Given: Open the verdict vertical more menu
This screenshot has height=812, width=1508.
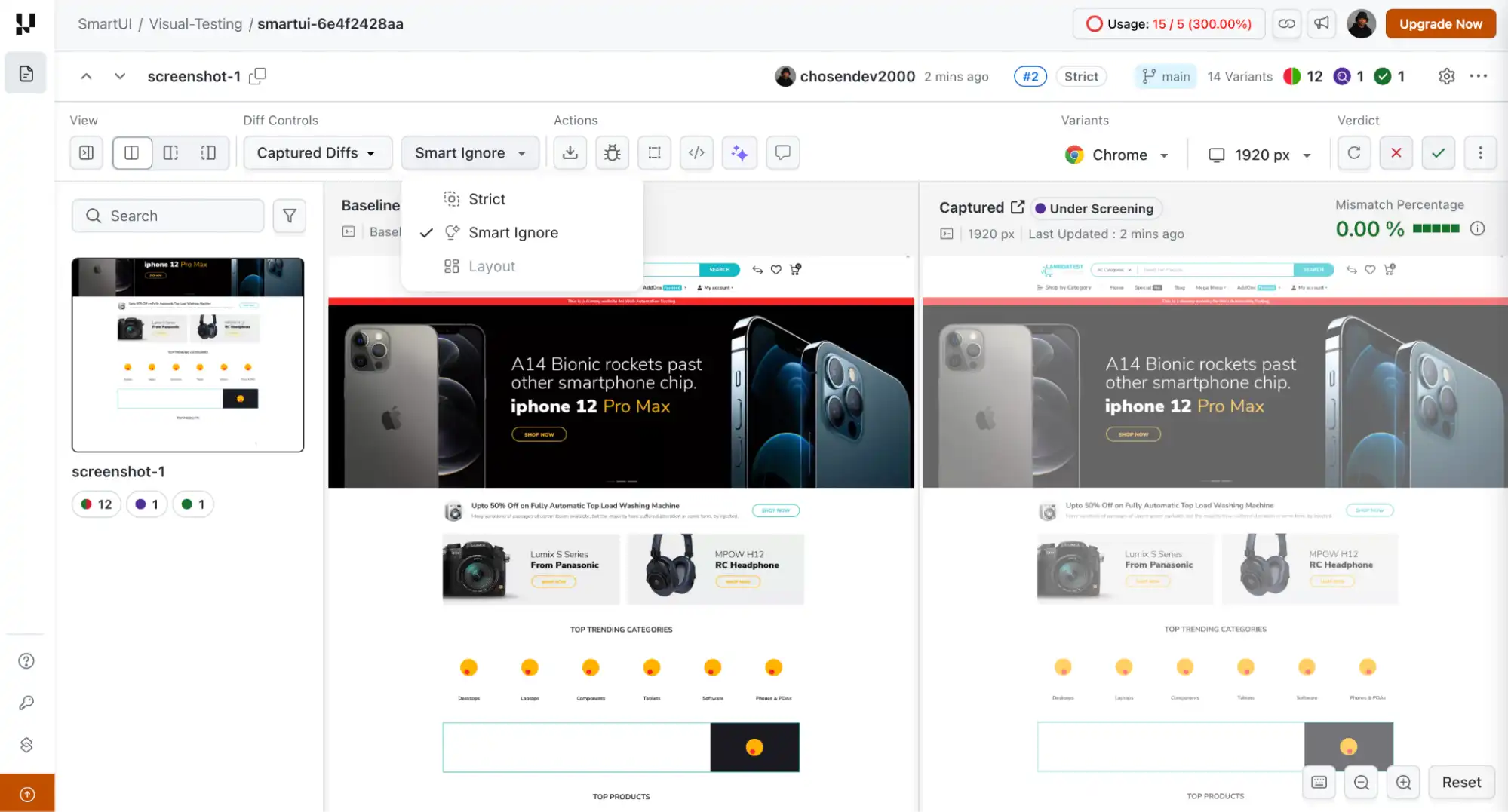Looking at the screenshot, I should (1480, 153).
